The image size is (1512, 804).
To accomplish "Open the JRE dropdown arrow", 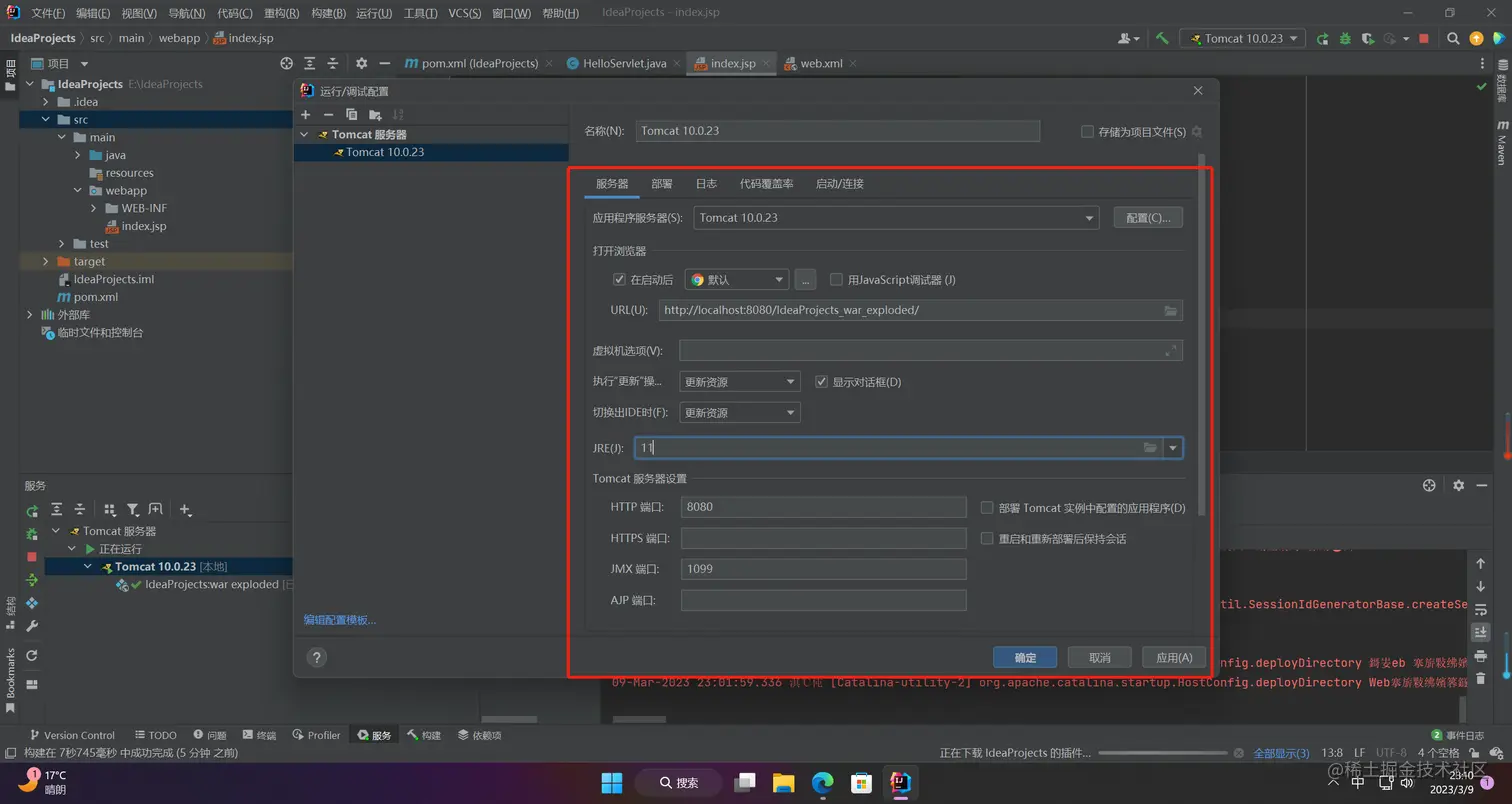I will pyautogui.click(x=1173, y=448).
